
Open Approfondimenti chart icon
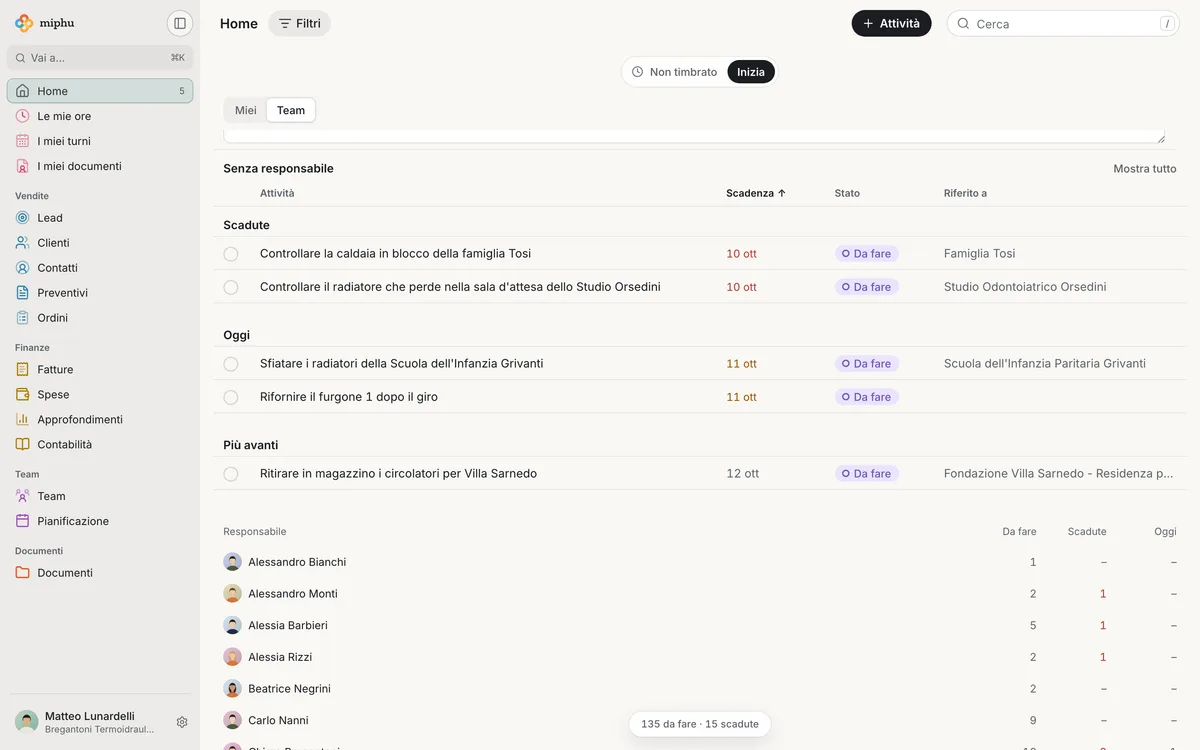(x=22, y=419)
